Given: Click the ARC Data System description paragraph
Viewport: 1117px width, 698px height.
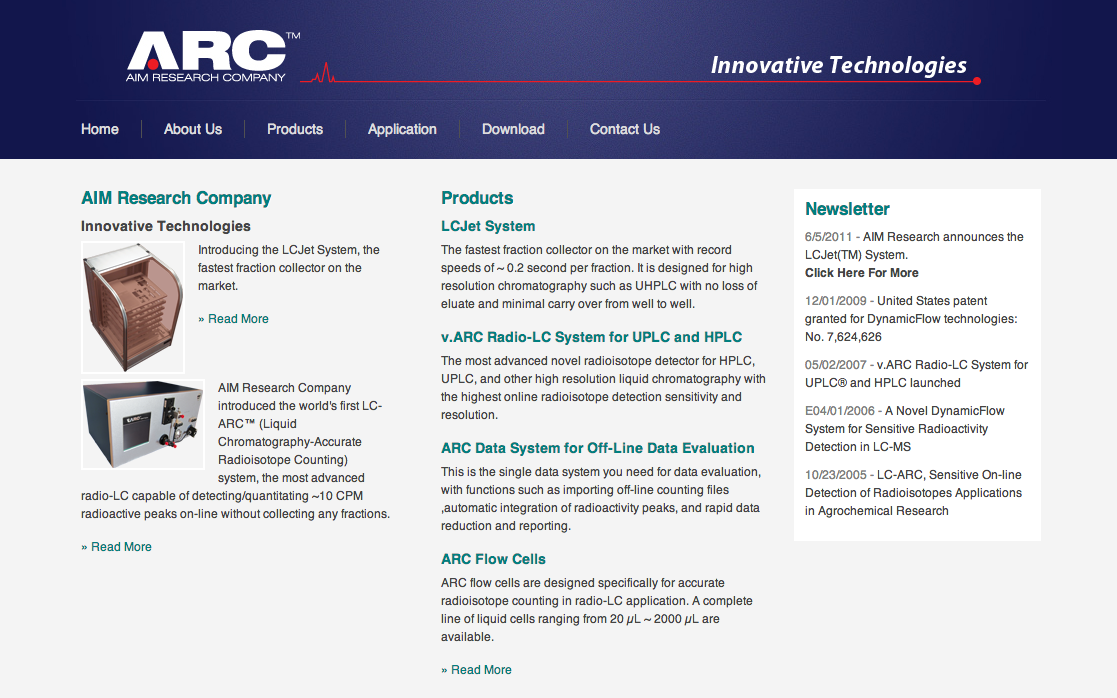Looking at the screenshot, I should pos(601,499).
